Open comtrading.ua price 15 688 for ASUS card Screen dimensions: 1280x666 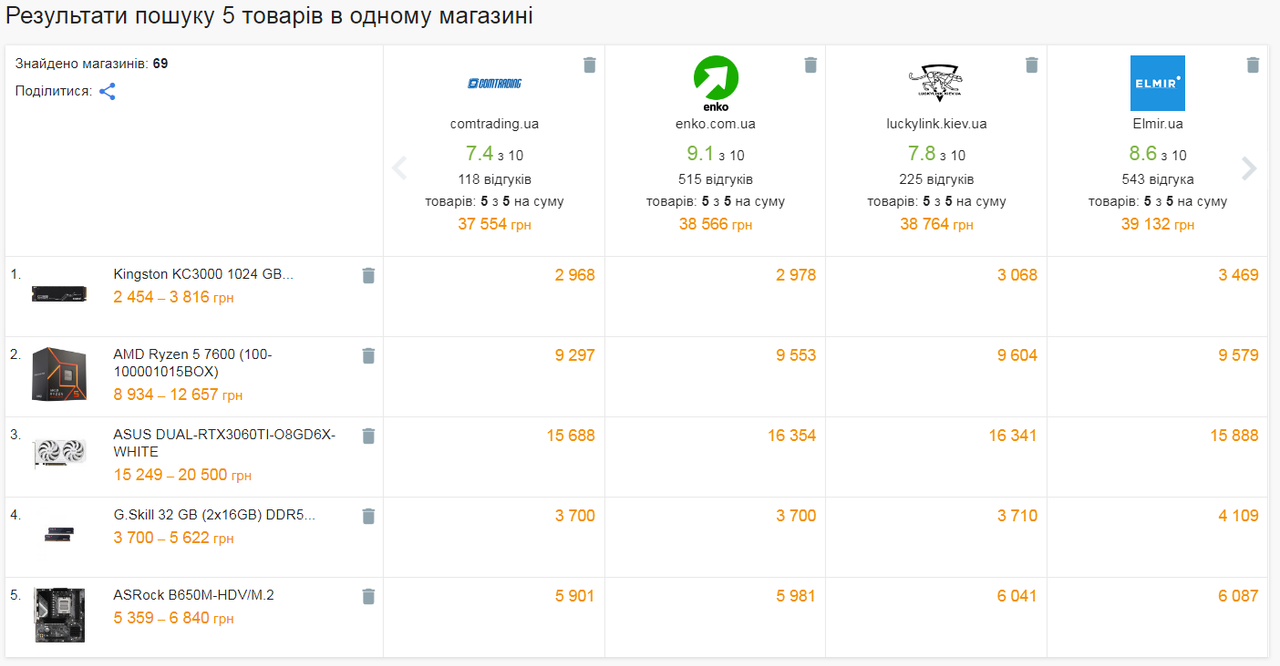pos(571,435)
